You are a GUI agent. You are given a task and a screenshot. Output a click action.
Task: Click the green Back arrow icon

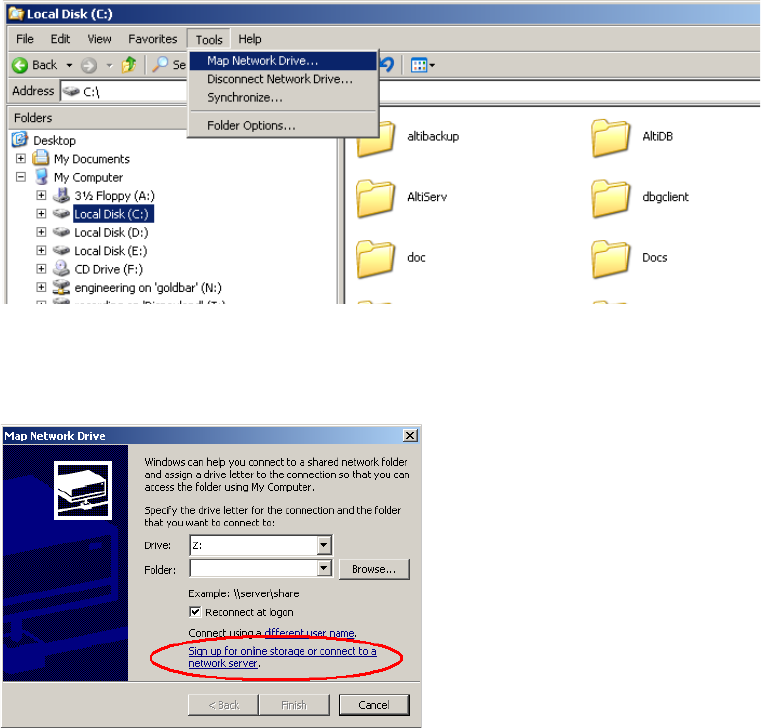click(x=20, y=65)
